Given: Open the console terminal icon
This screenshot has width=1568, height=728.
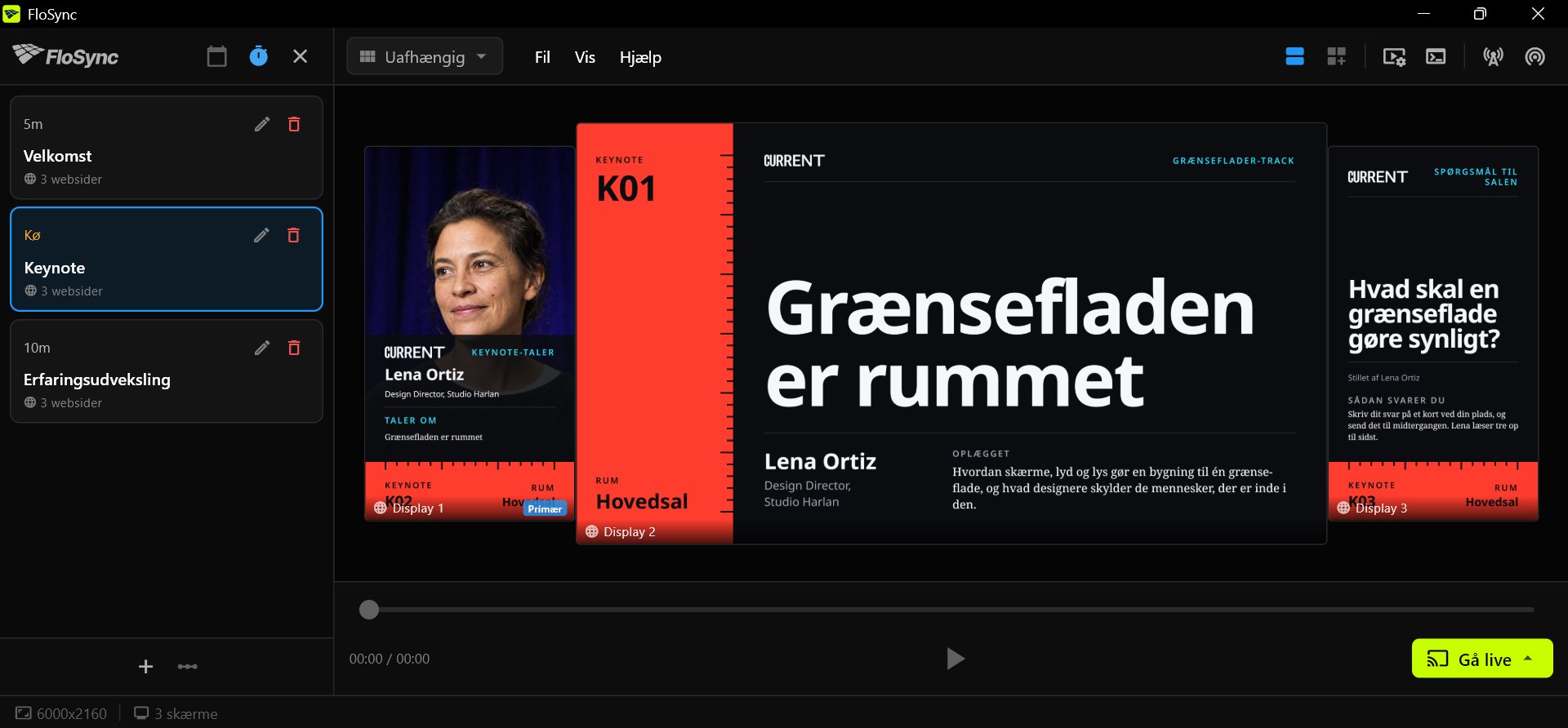Looking at the screenshot, I should coord(1436,56).
